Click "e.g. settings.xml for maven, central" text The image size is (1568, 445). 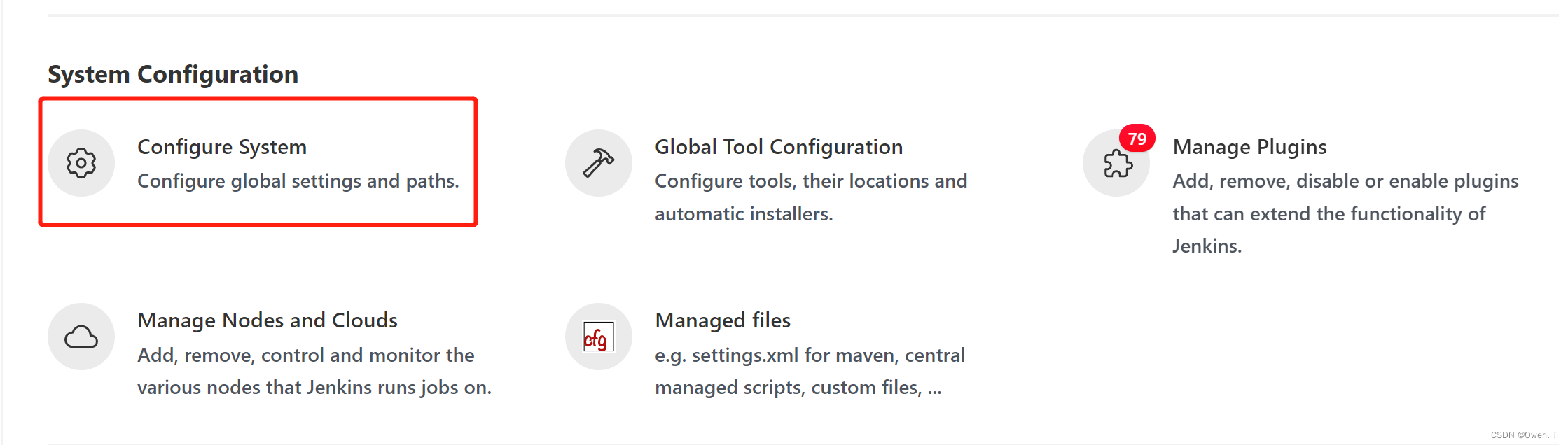click(x=810, y=355)
